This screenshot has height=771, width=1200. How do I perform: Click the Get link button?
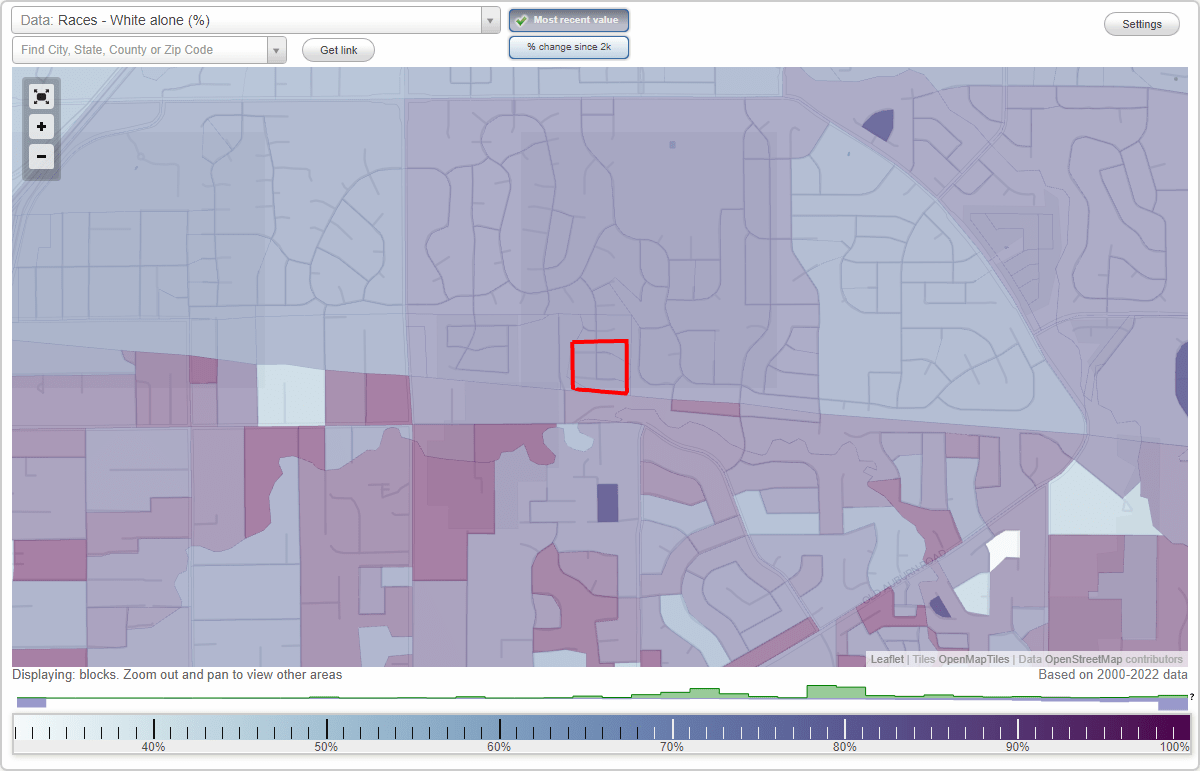click(337, 49)
